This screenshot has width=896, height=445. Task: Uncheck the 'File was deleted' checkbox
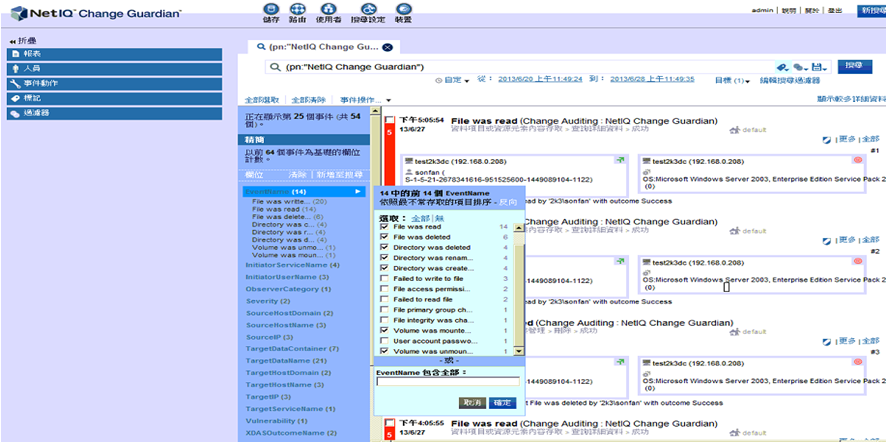pyautogui.click(x=384, y=237)
